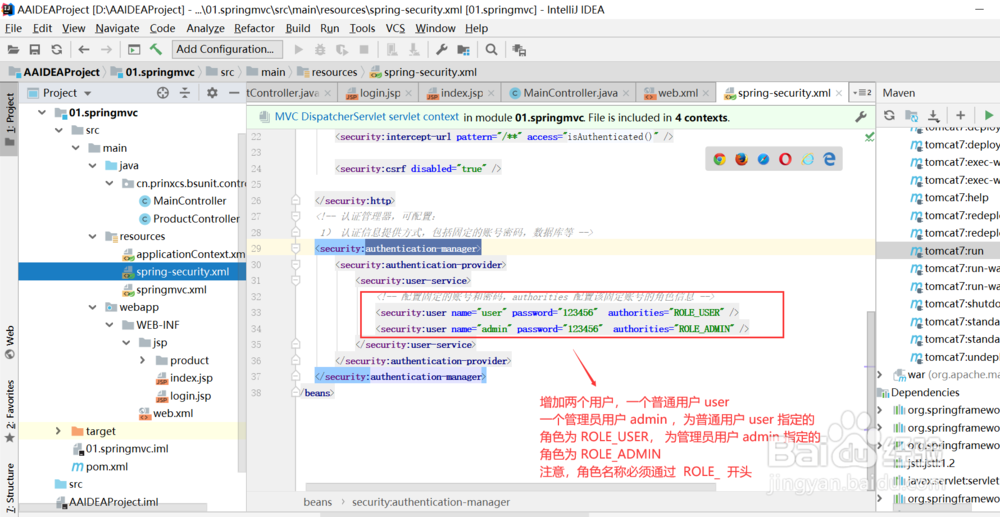Open Run Anything terminal-play icon
Screen dimensions: 1000x517
tap(134, 50)
